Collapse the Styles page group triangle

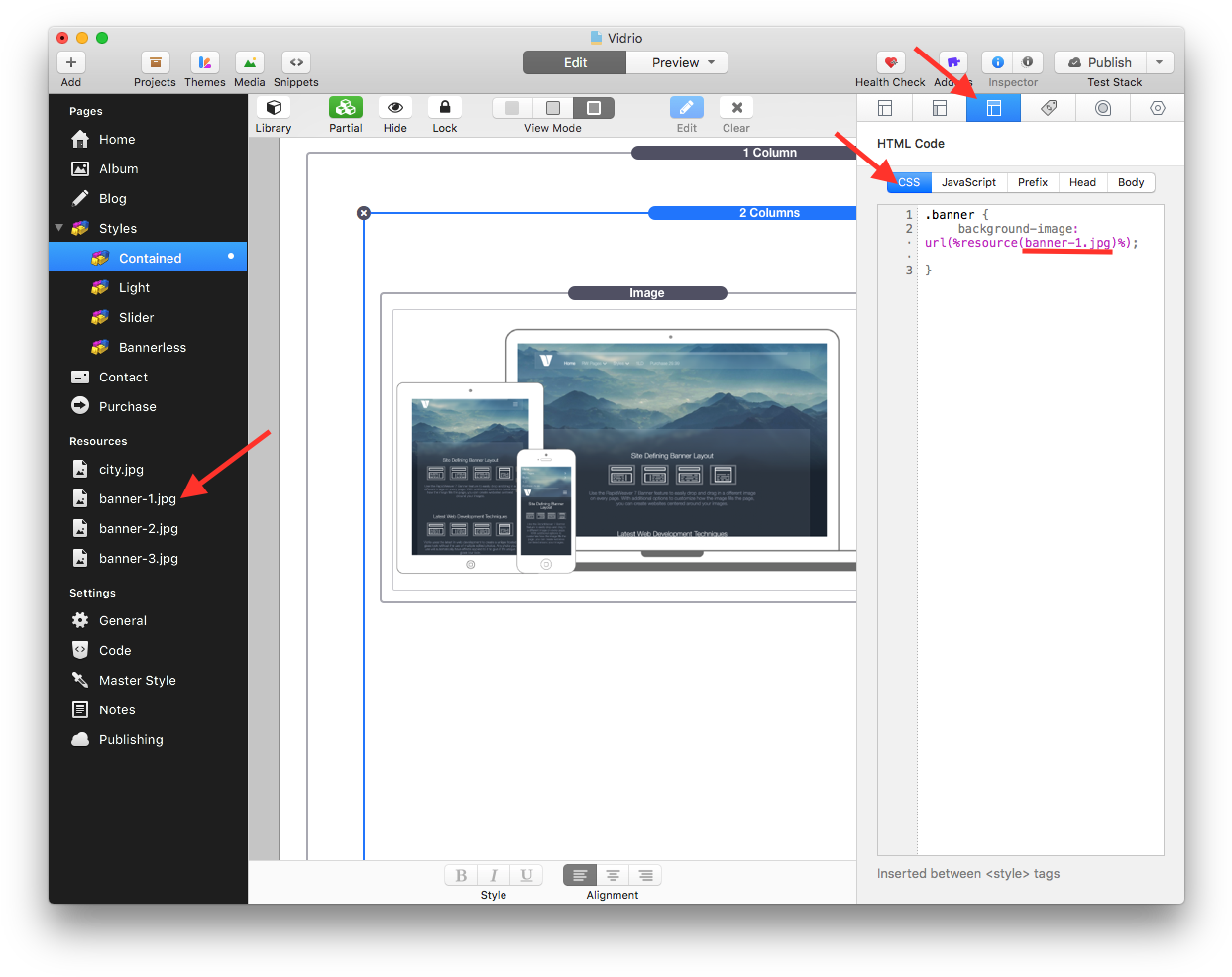point(58,228)
